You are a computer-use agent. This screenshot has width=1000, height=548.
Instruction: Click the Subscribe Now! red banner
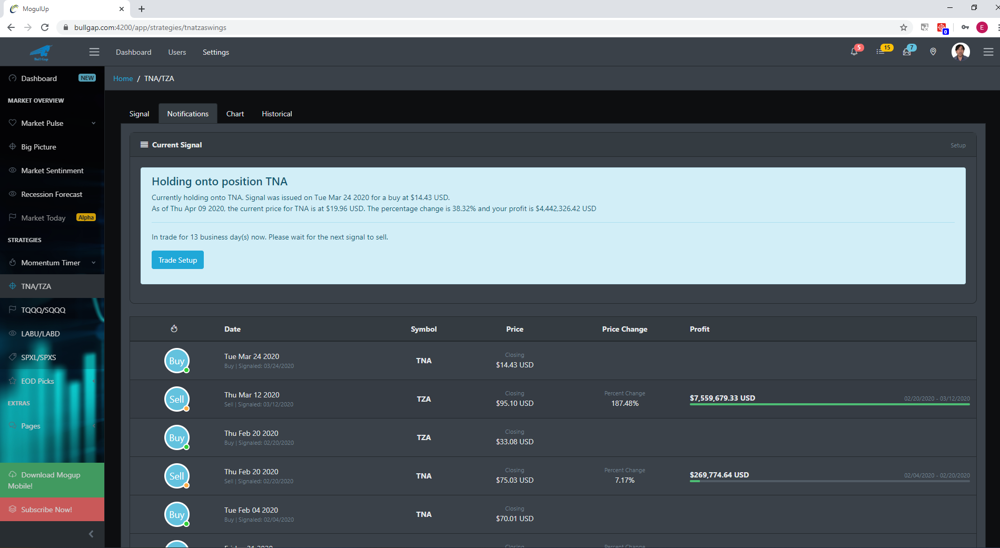[52, 509]
